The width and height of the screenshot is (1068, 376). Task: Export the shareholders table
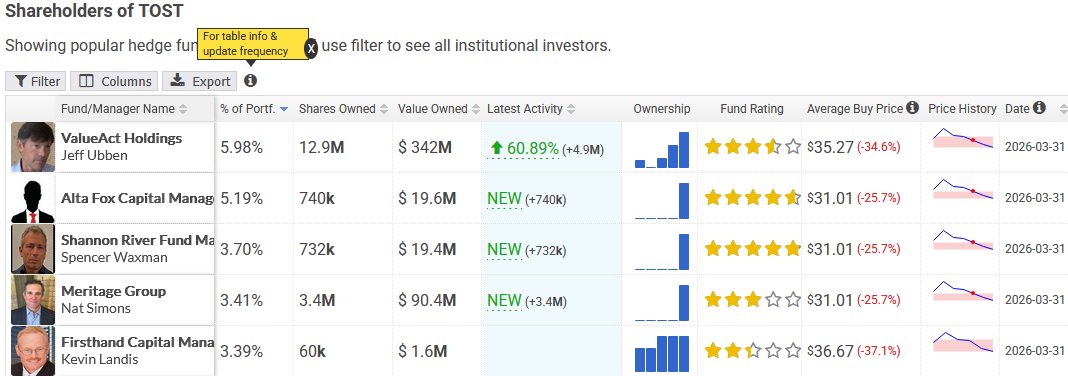pyautogui.click(x=200, y=81)
